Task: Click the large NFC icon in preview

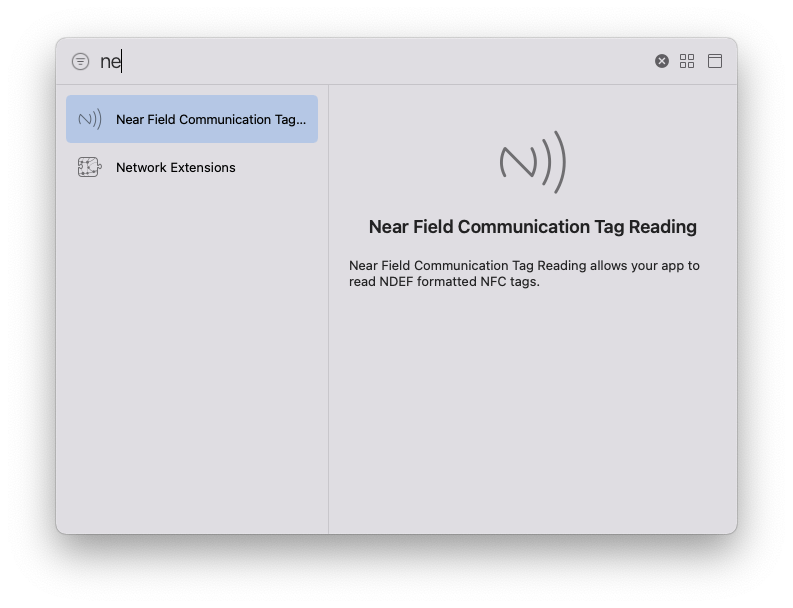Action: [533, 162]
